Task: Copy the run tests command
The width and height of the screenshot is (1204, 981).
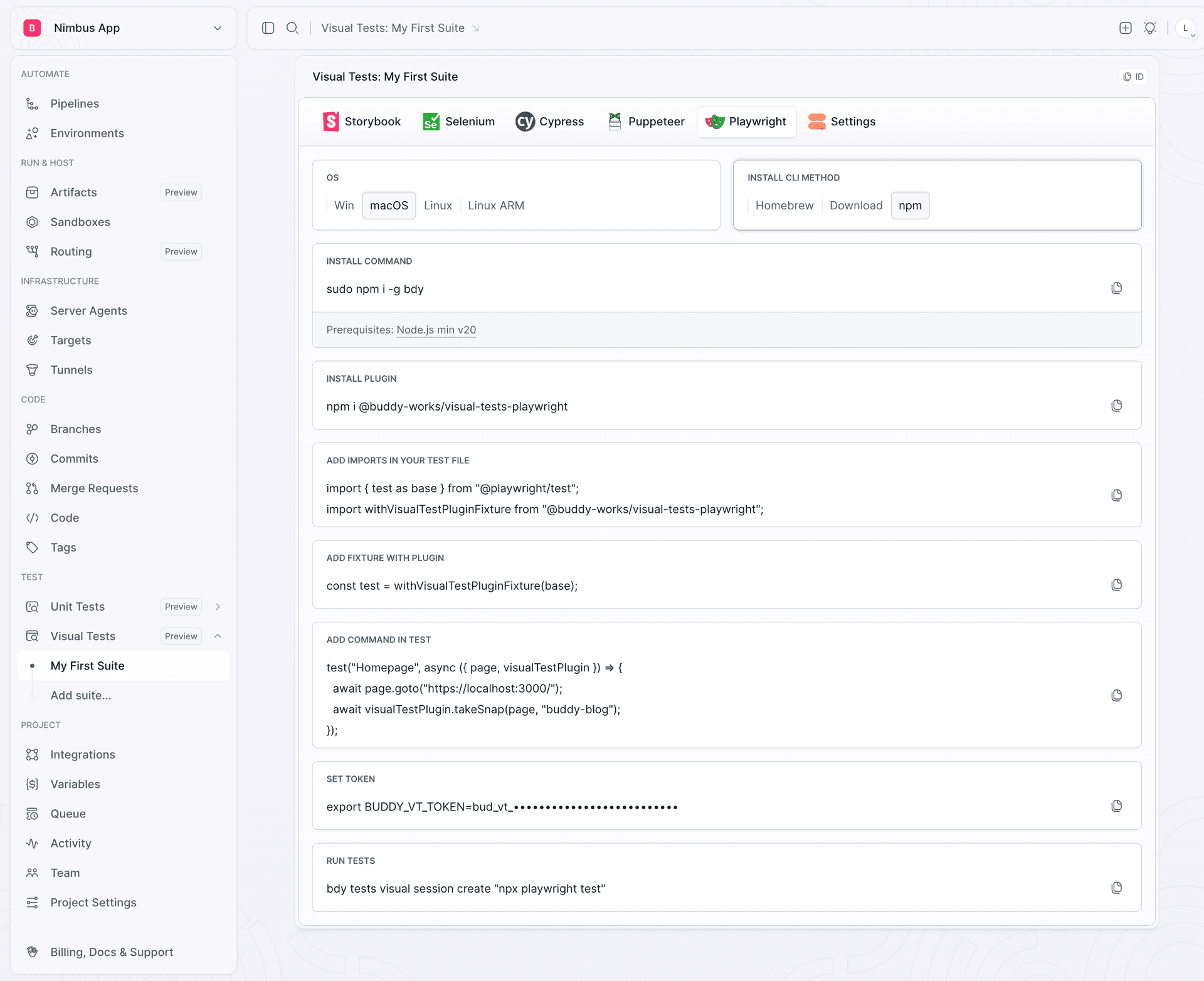Action: (1116, 888)
